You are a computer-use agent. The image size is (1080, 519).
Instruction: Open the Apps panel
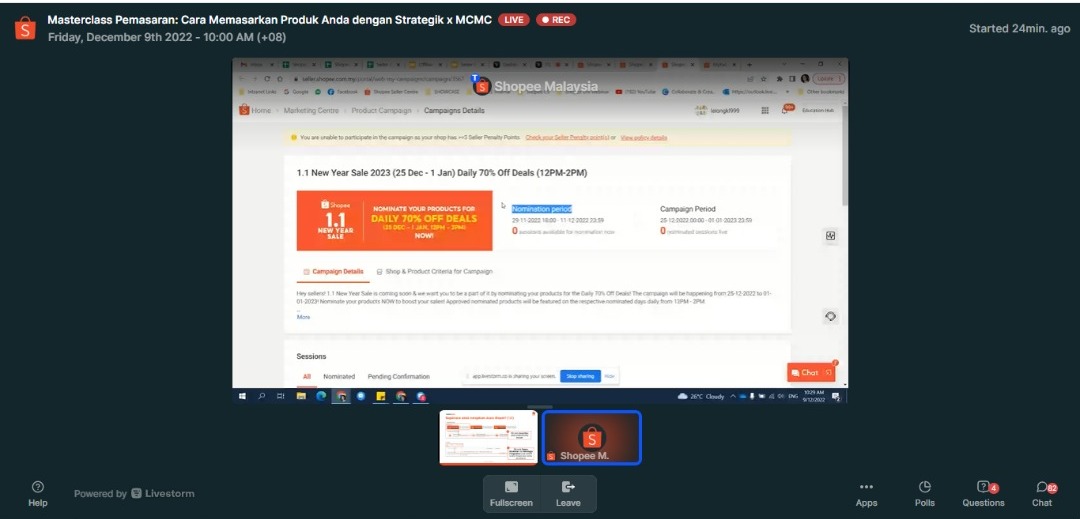866,493
